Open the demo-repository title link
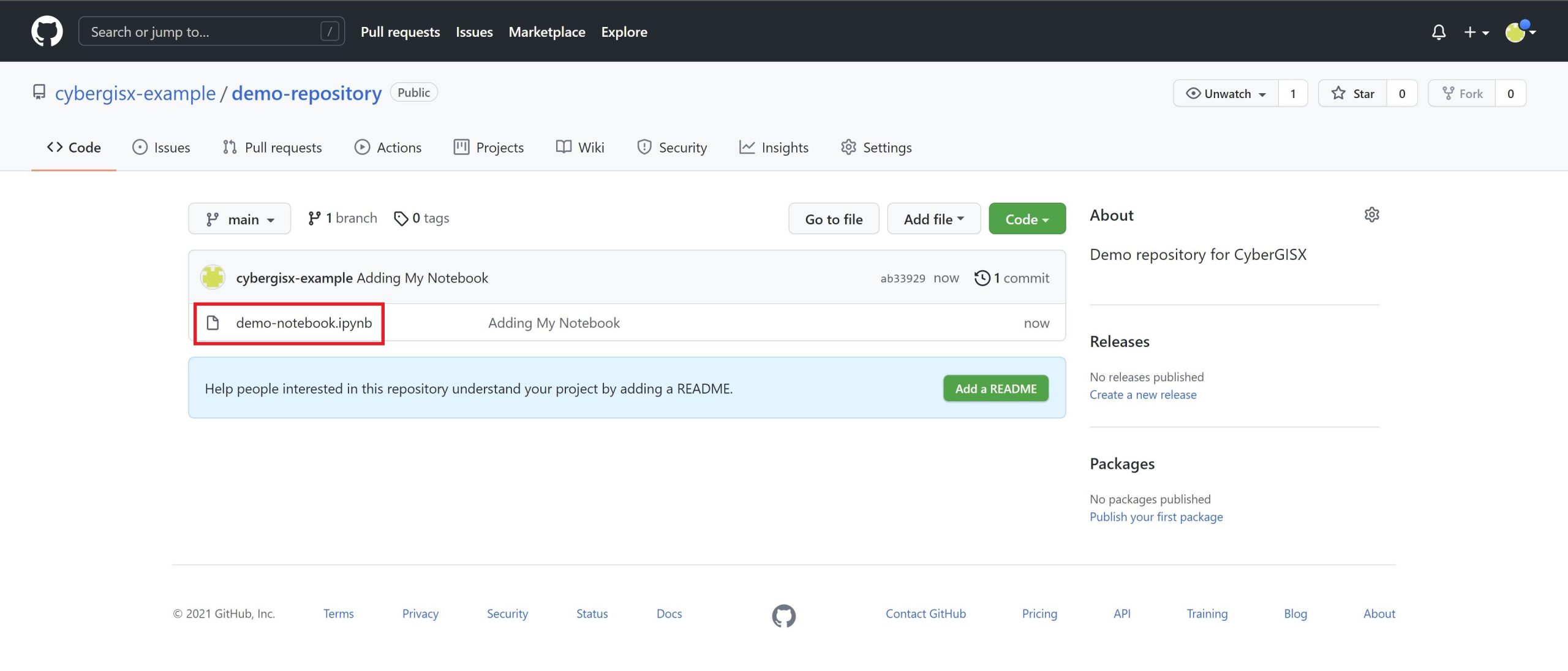1568x671 pixels. coord(307,93)
